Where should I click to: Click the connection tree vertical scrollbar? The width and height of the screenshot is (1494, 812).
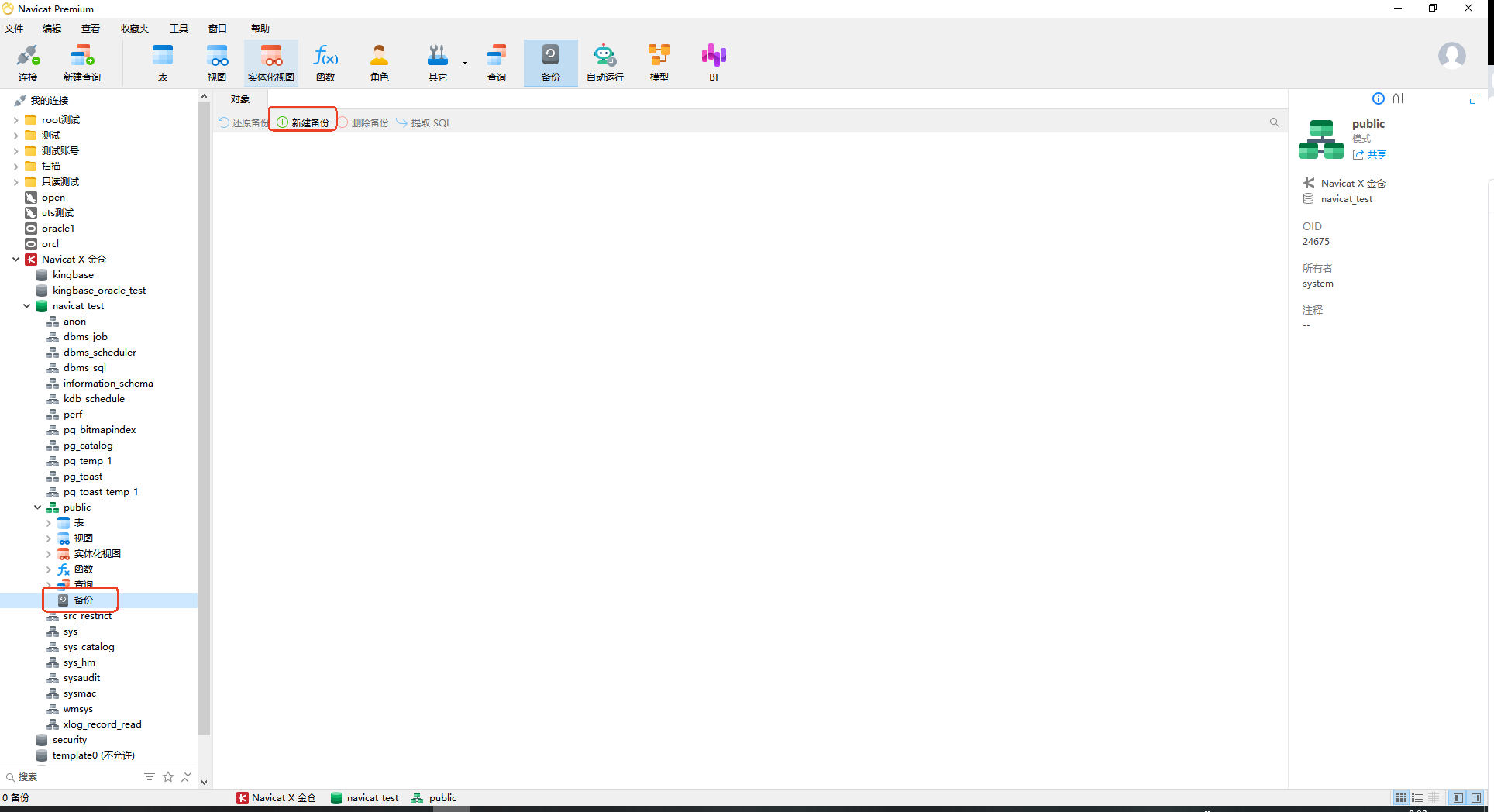click(204, 418)
